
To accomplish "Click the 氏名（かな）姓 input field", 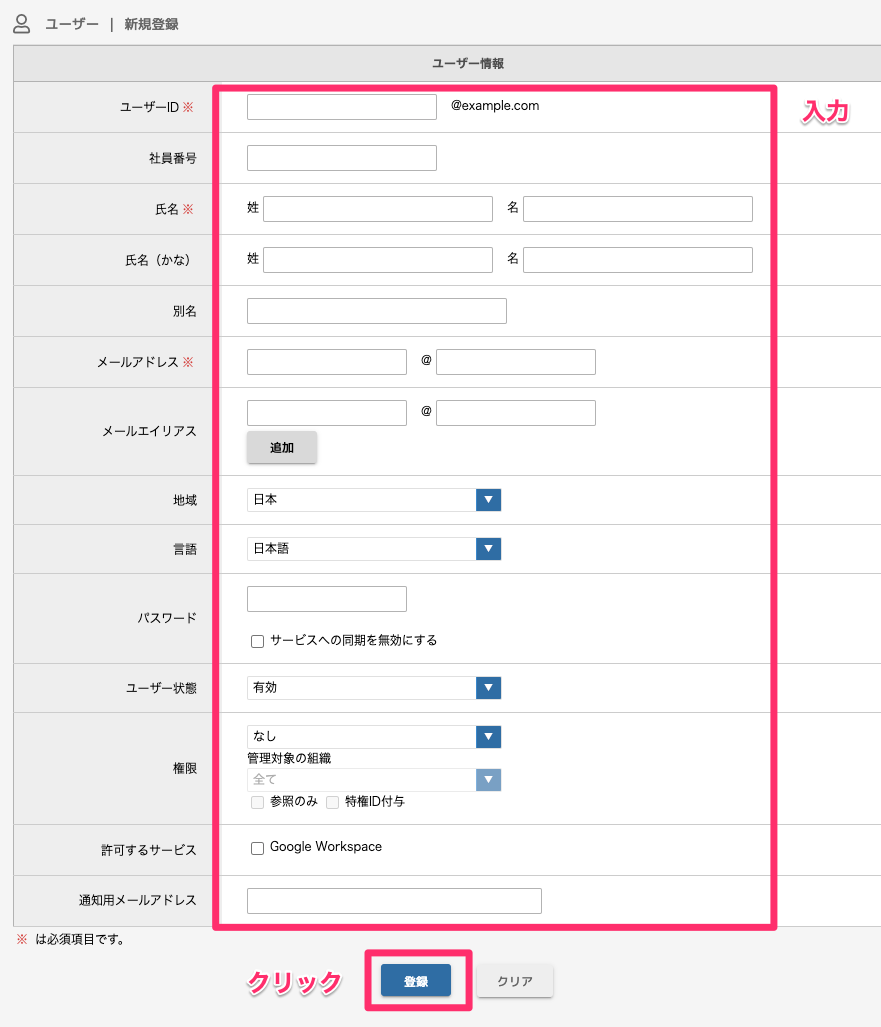I will 377,260.
